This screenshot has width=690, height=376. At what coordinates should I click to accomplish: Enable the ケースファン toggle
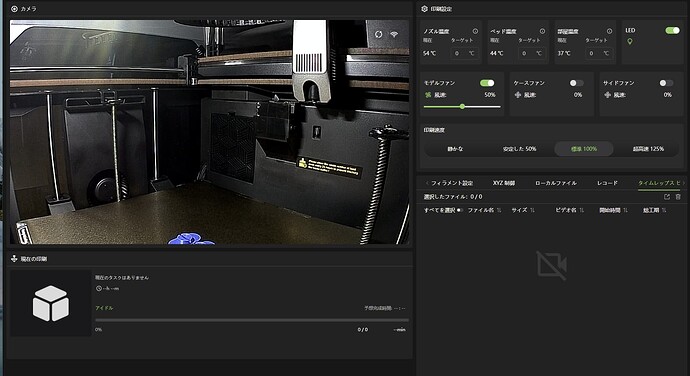(x=576, y=83)
